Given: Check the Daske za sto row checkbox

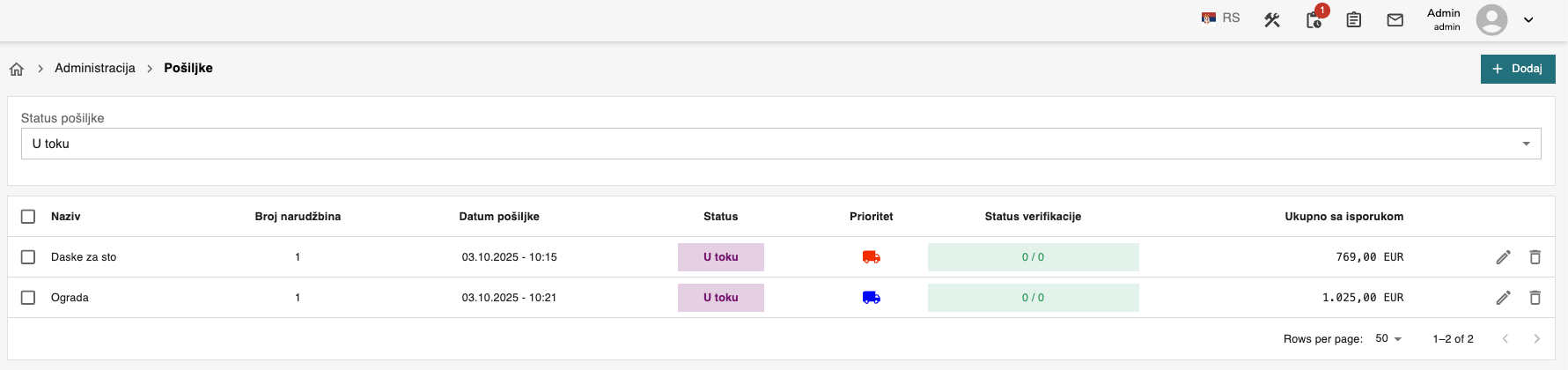Looking at the screenshot, I should click(28, 257).
